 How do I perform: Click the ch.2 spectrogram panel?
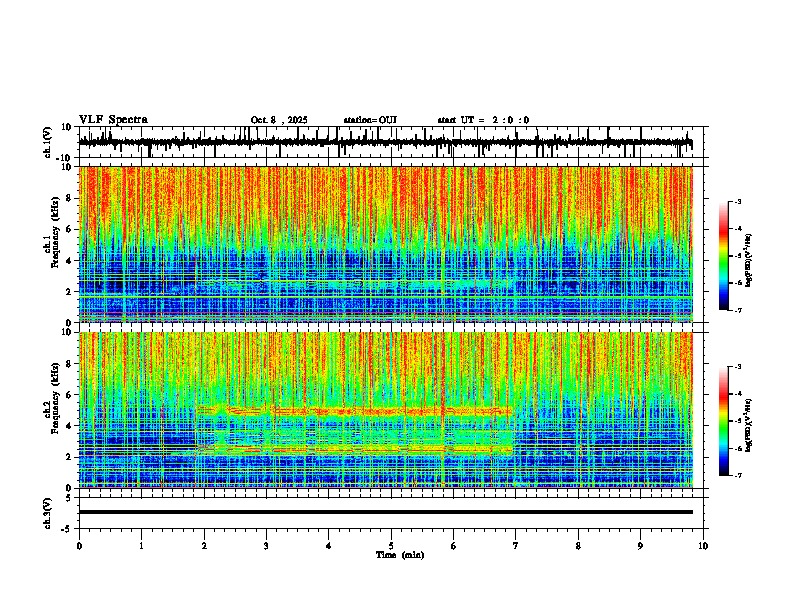pyautogui.click(x=386, y=410)
